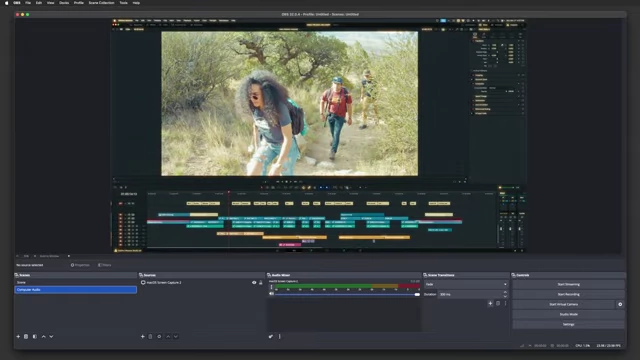Click the CPU usage status text
Image resolution: width=640 pixels, height=360 pixels.
click(x=582, y=346)
